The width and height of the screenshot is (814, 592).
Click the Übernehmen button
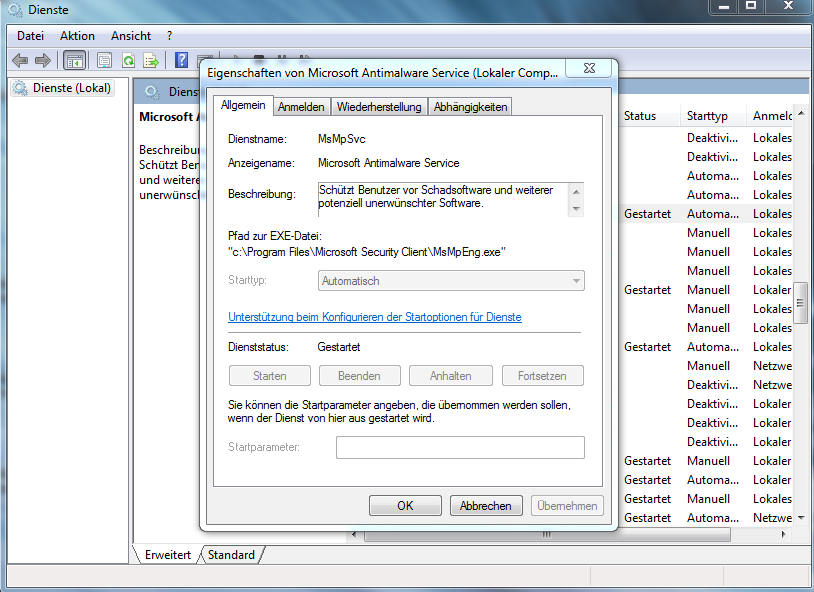[567, 505]
